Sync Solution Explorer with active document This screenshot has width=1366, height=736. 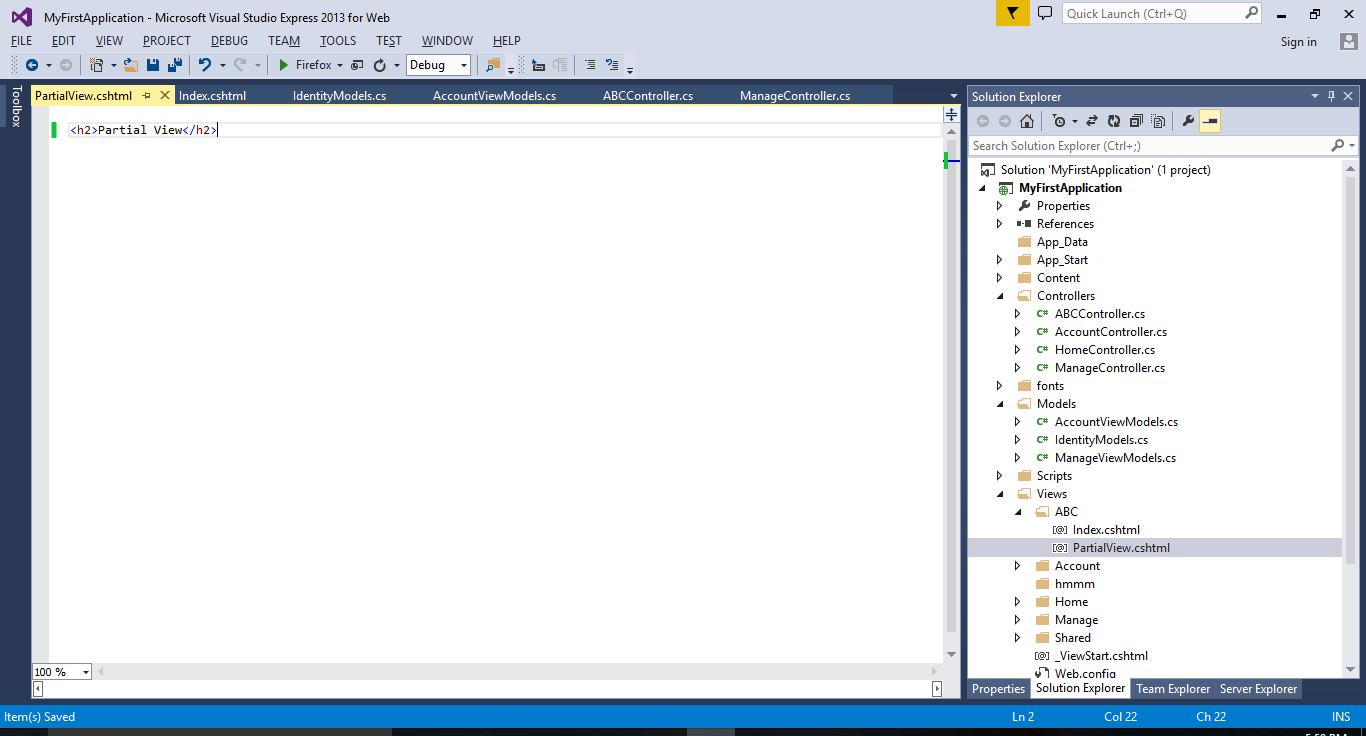(1093, 121)
